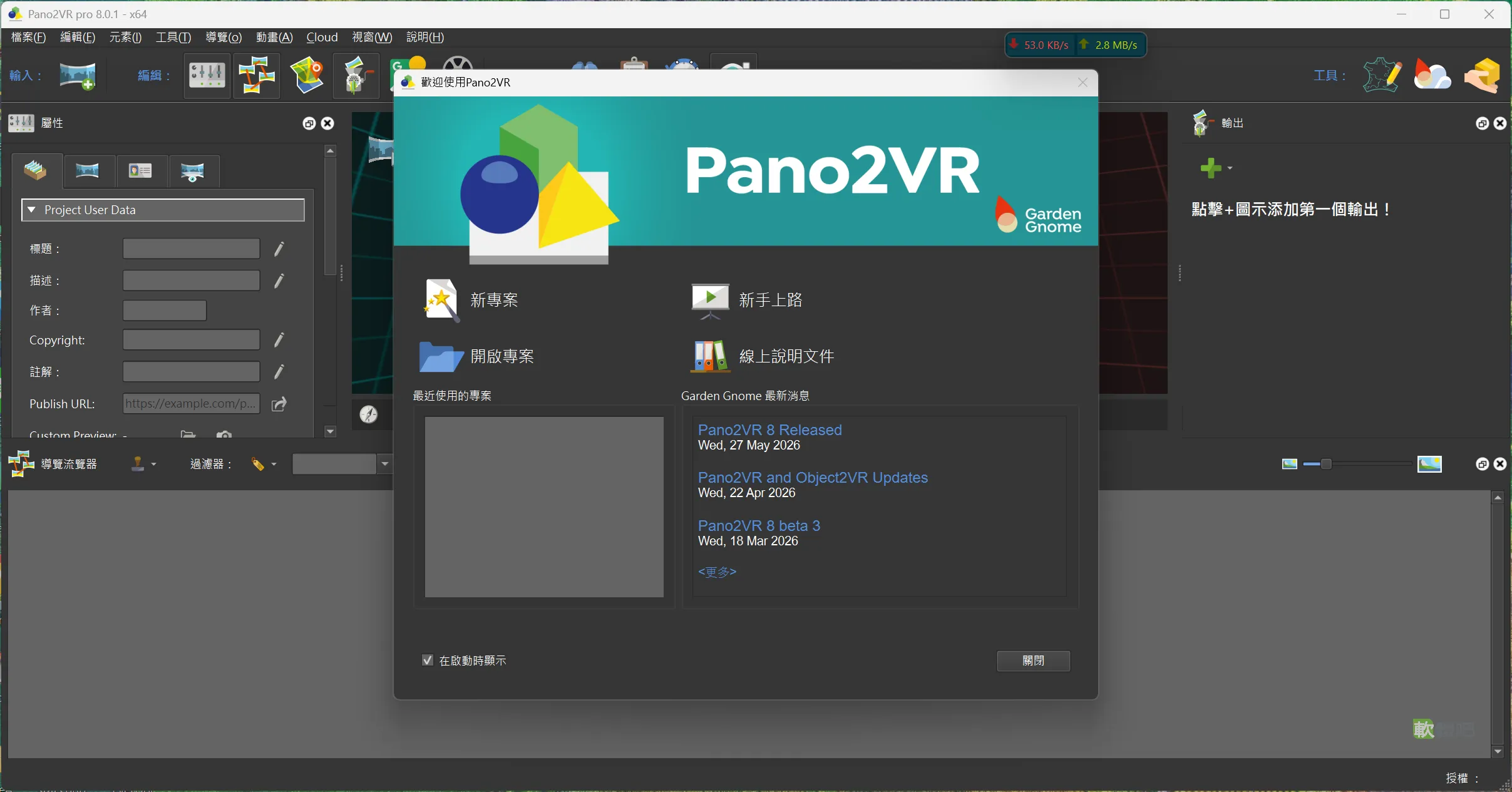Viewport: 1512px width, 792px height.
Task: Open the Pano2VR 8 beta 3 link
Action: click(759, 526)
